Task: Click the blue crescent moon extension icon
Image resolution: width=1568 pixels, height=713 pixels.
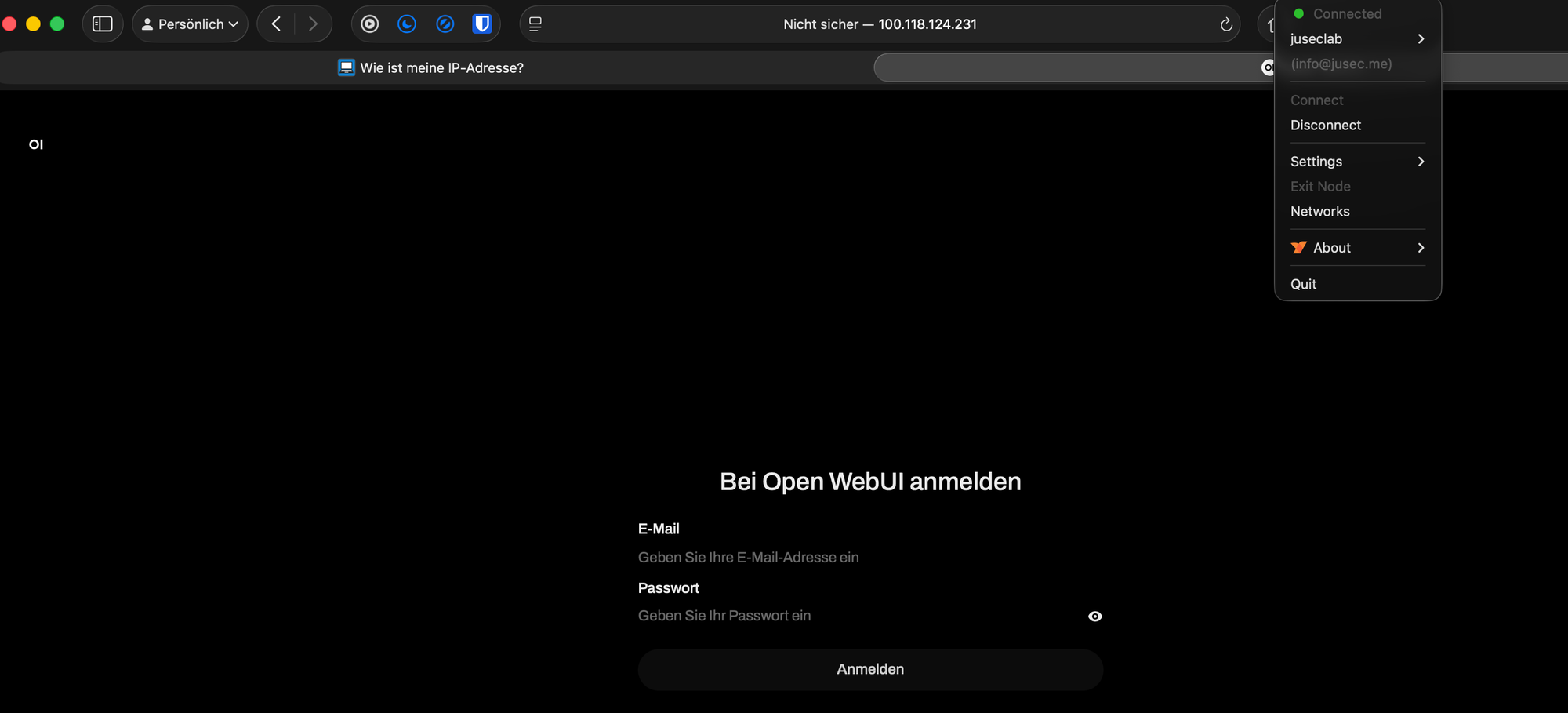Action: (x=407, y=24)
